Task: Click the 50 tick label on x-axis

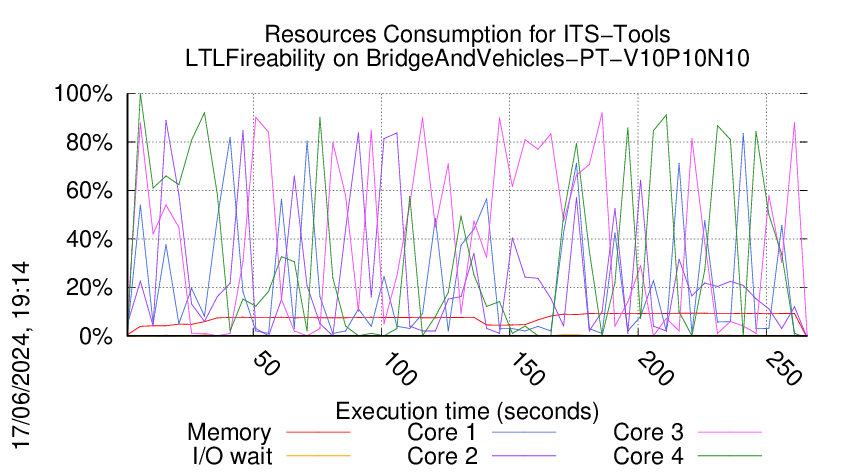Action: (x=267, y=363)
